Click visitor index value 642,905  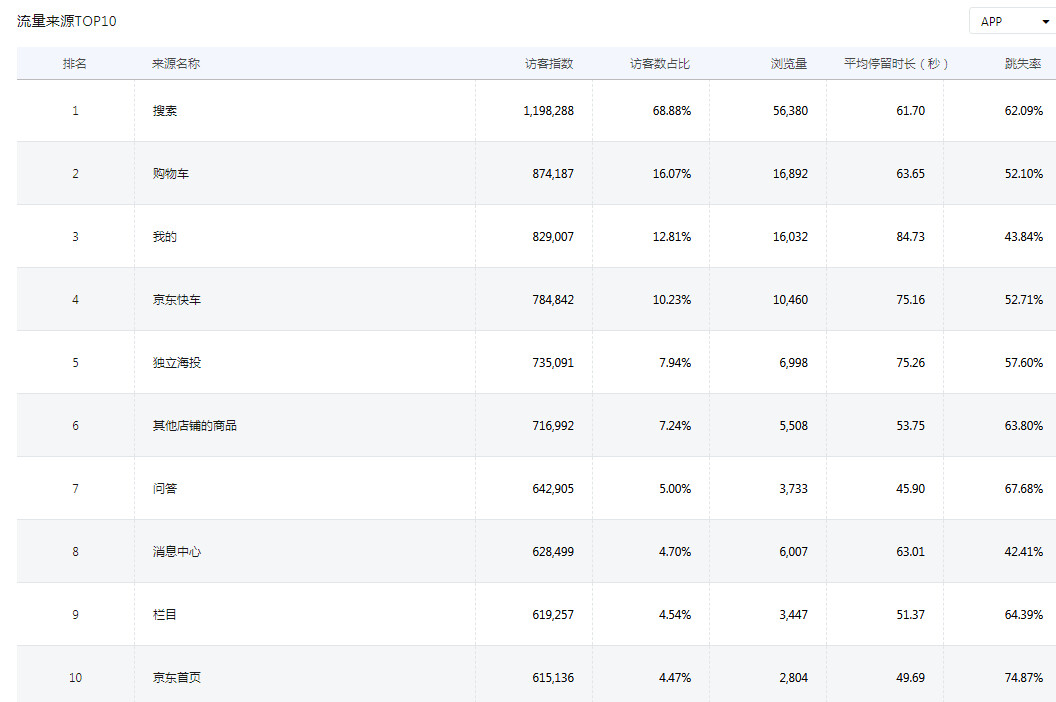pyautogui.click(x=553, y=488)
